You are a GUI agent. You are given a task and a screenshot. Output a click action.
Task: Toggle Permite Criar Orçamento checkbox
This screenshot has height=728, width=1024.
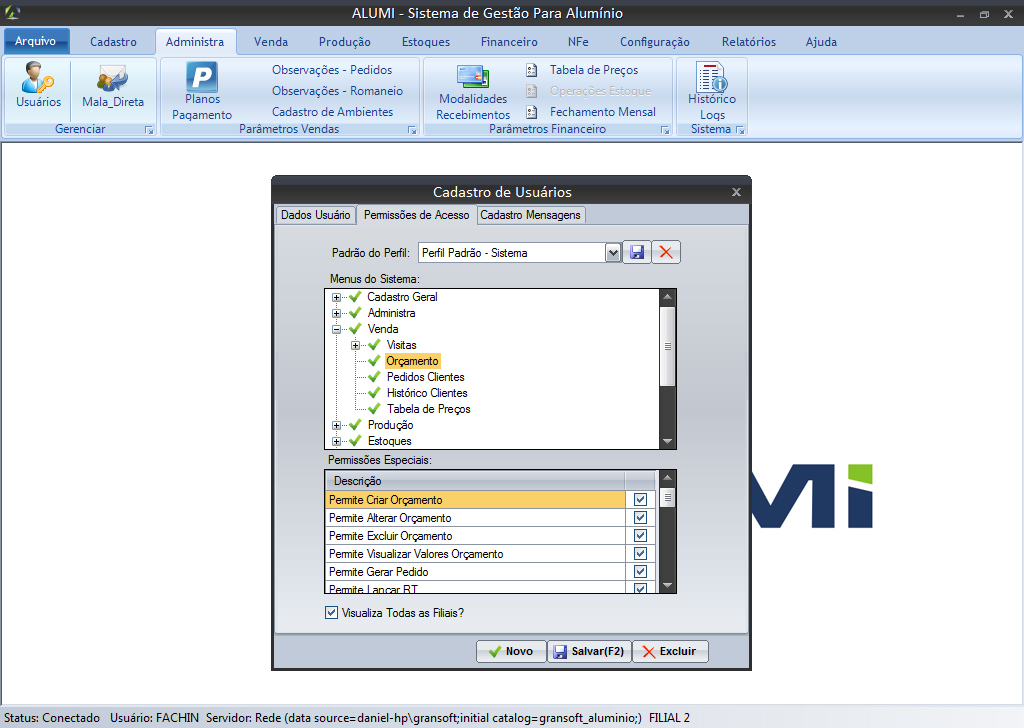click(x=641, y=499)
